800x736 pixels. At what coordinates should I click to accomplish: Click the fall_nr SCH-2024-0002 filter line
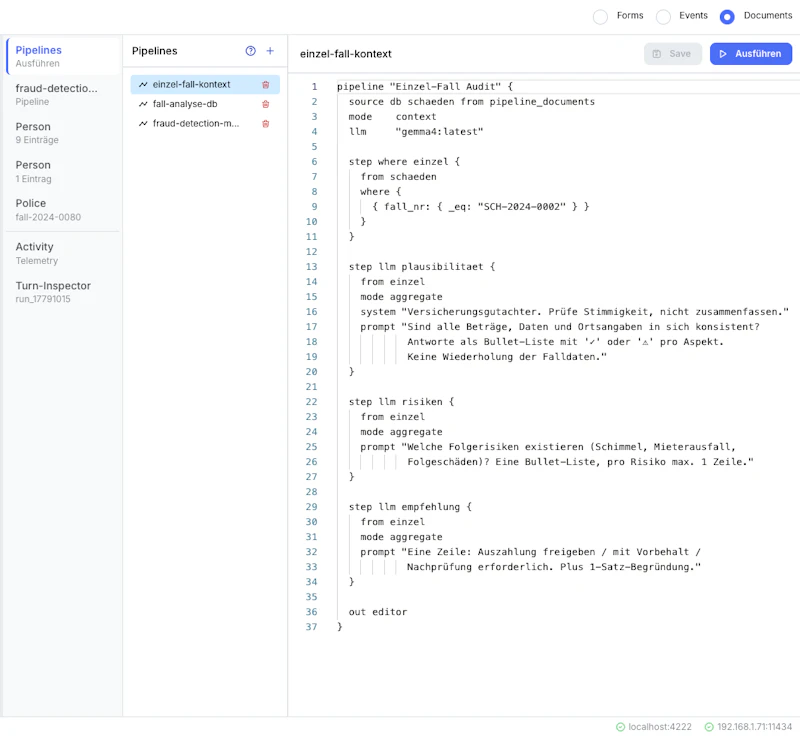click(481, 207)
